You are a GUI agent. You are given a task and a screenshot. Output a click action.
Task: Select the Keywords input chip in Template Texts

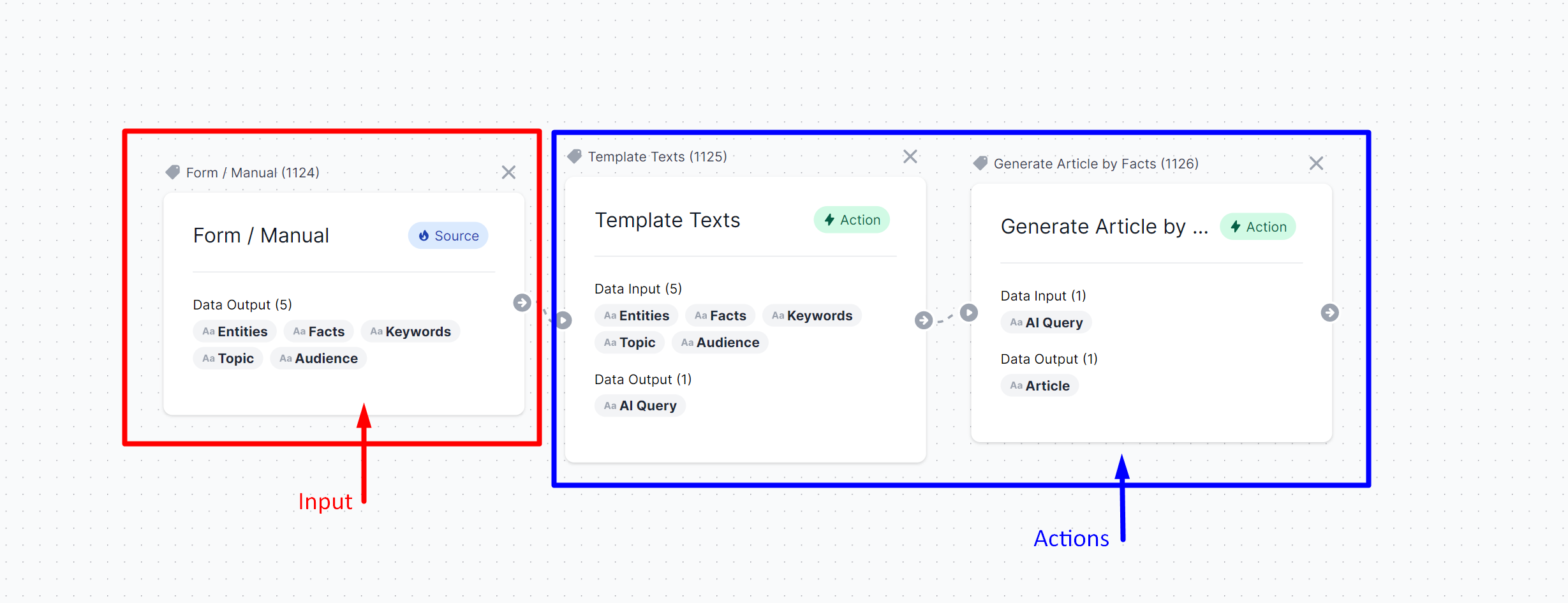click(811, 316)
